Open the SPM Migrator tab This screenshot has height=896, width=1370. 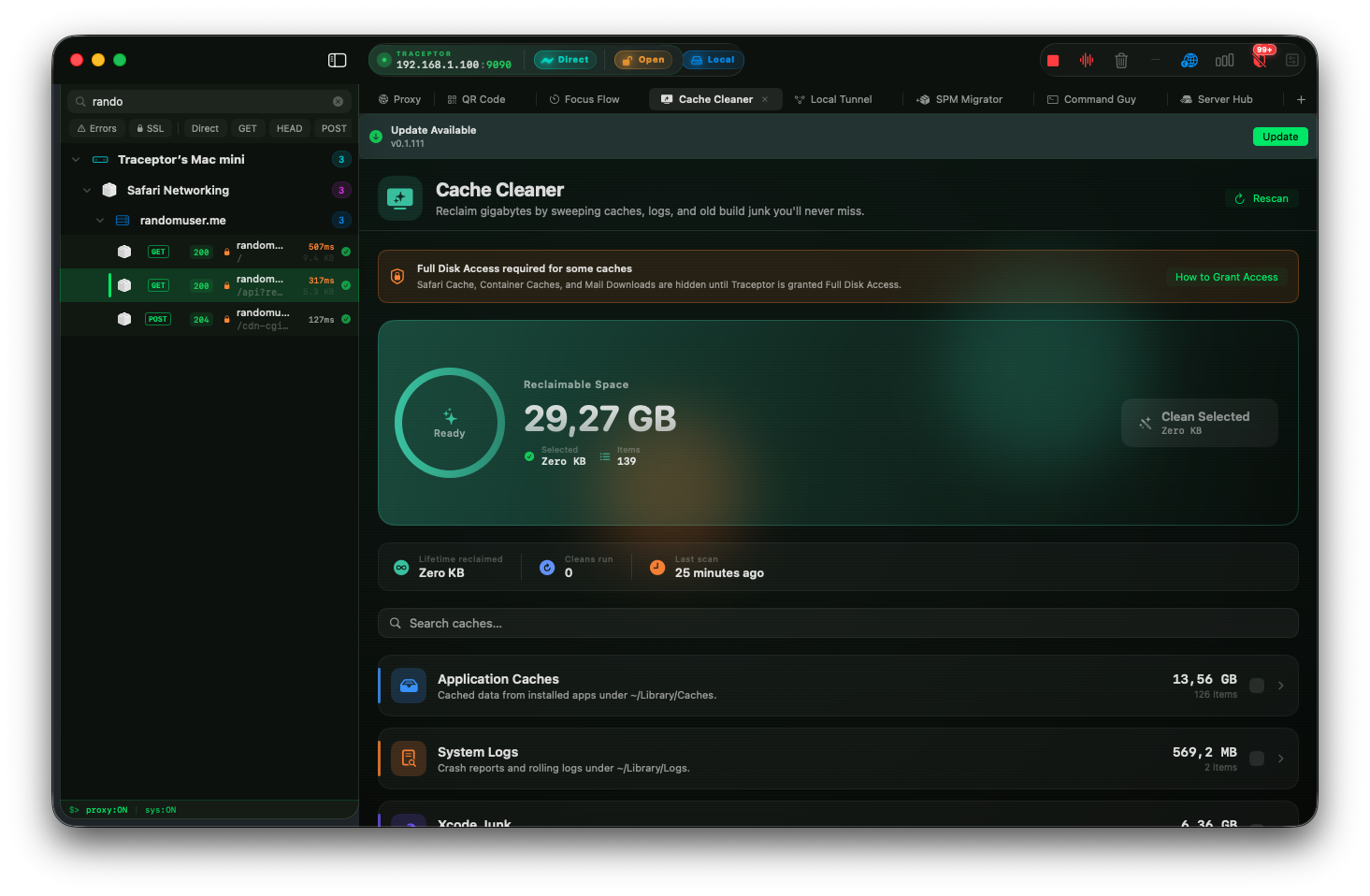(x=960, y=99)
